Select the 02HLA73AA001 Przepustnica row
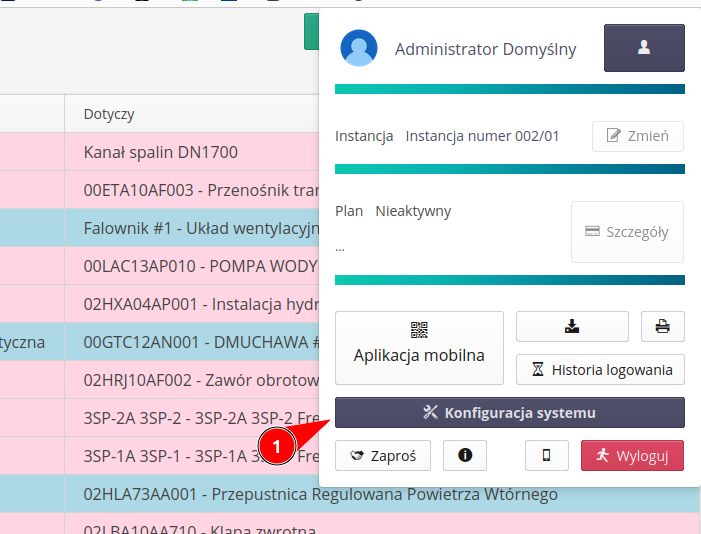Viewport: 701px width, 534px height. click(x=320, y=494)
